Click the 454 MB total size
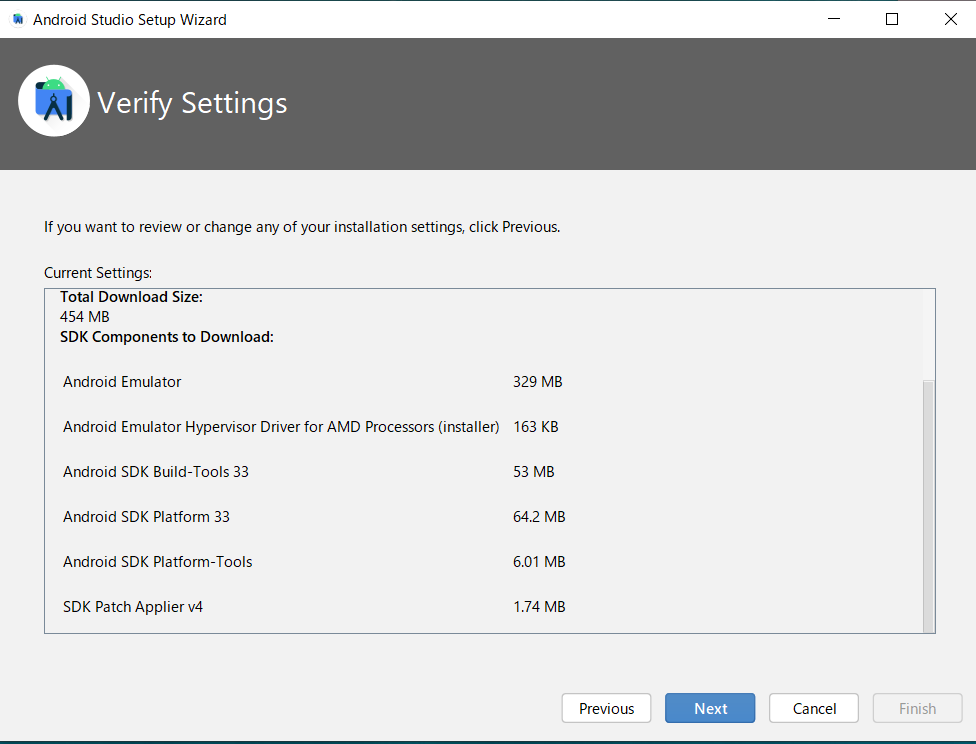The width and height of the screenshot is (976, 744). point(85,317)
